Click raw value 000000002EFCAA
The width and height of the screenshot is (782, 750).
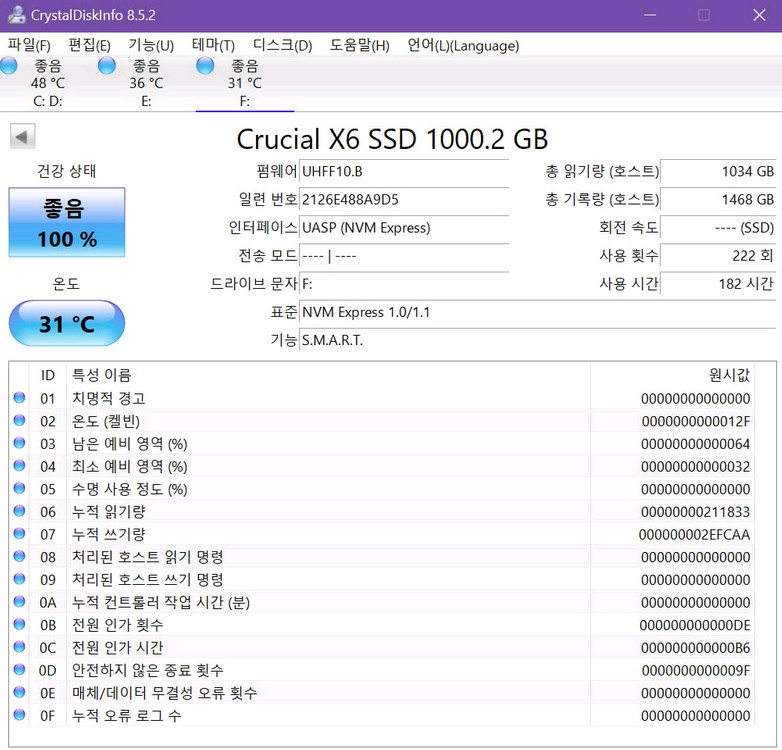pyautogui.click(x=695, y=534)
